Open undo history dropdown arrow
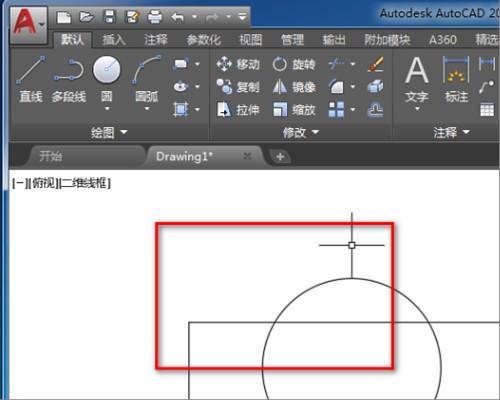Image resolution: width=500 pixels, height=400 pixels. [x=194, y=17]
